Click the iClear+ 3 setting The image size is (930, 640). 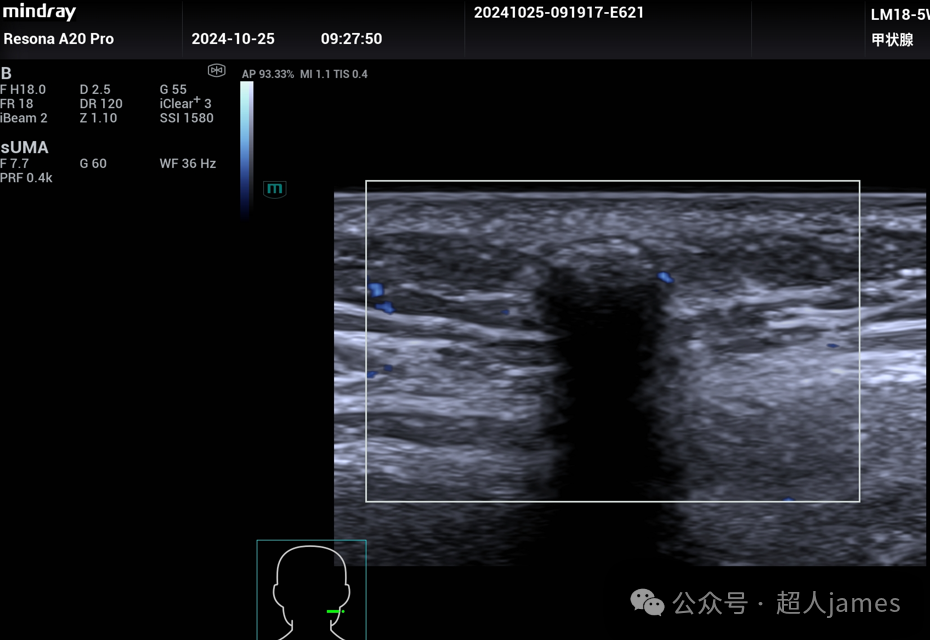pyautogui.click(x=185, y=103)
